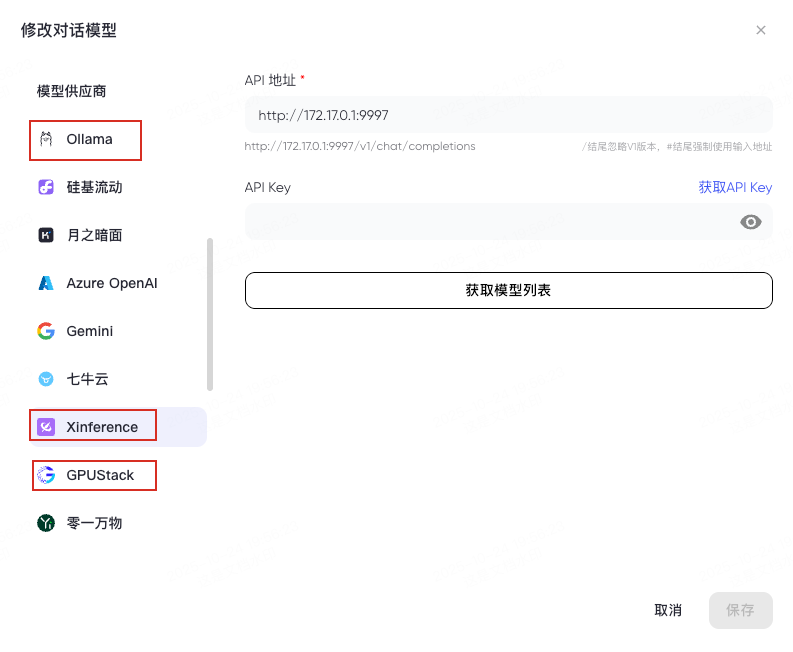
Task: Click the Xinference purple icon
Action: tap(46, 427)
